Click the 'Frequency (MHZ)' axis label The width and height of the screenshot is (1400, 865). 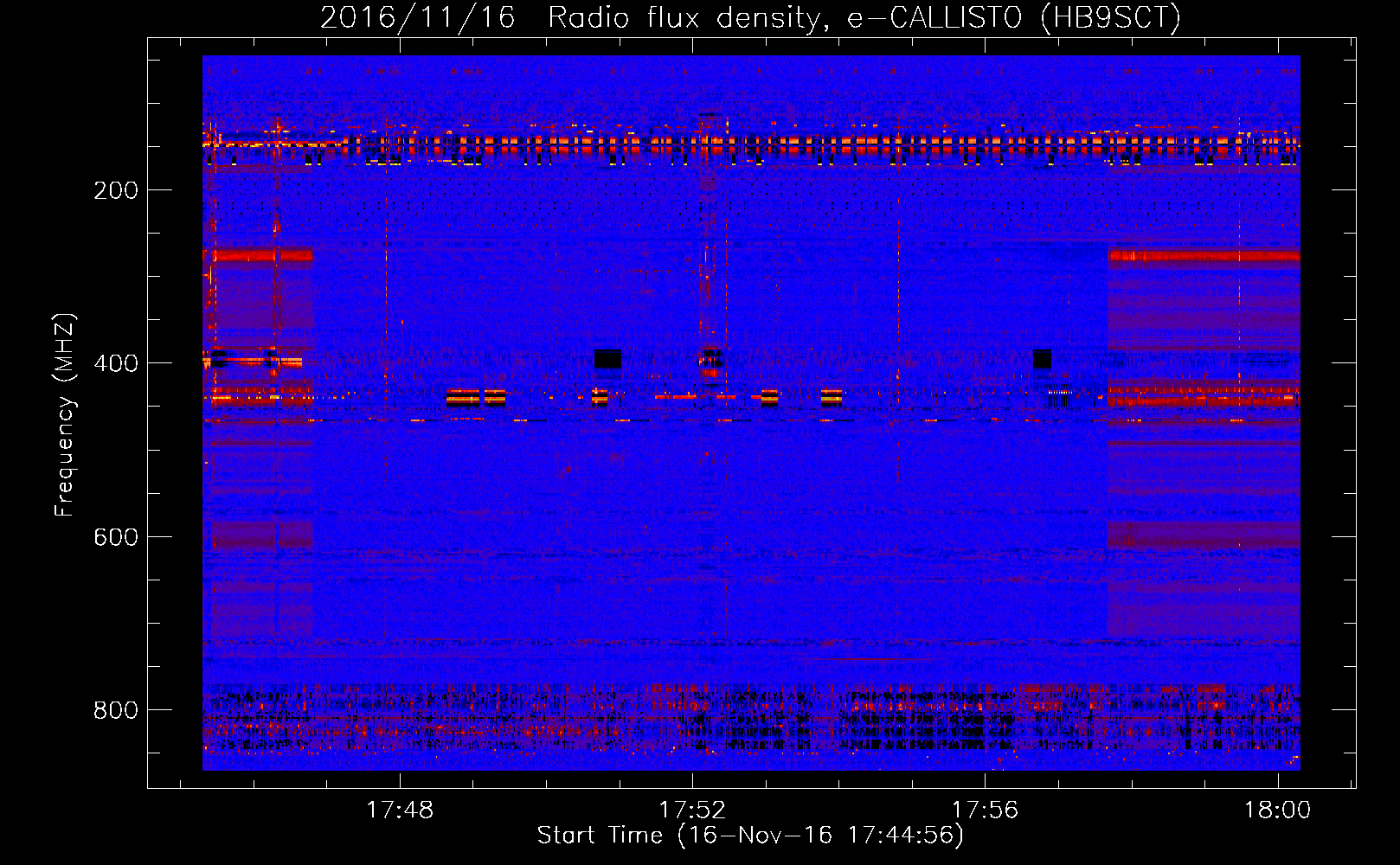[65, 414]
